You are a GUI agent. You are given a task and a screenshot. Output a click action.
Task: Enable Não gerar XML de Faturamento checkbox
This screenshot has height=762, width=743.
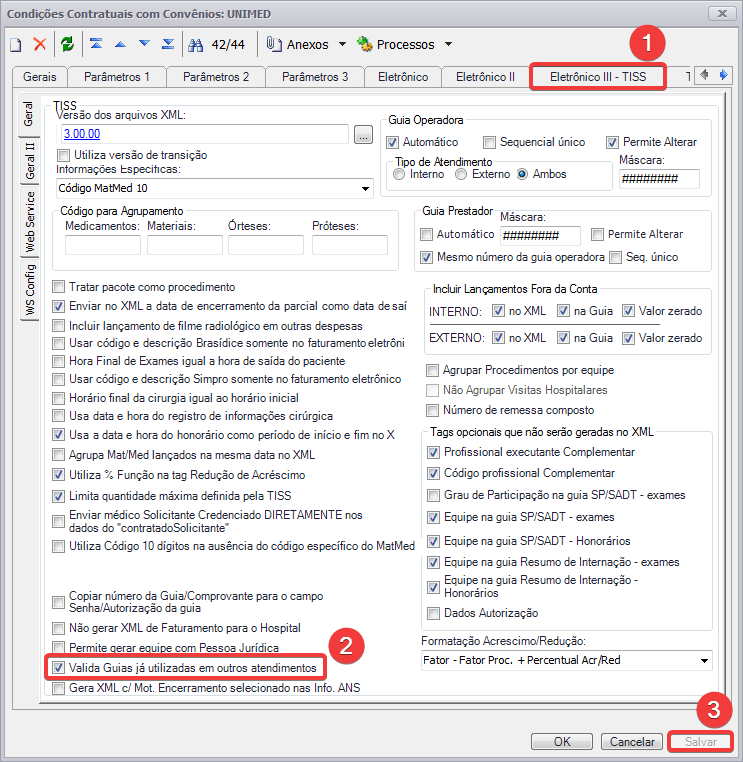pyautogui.click(x=58, y=628)
